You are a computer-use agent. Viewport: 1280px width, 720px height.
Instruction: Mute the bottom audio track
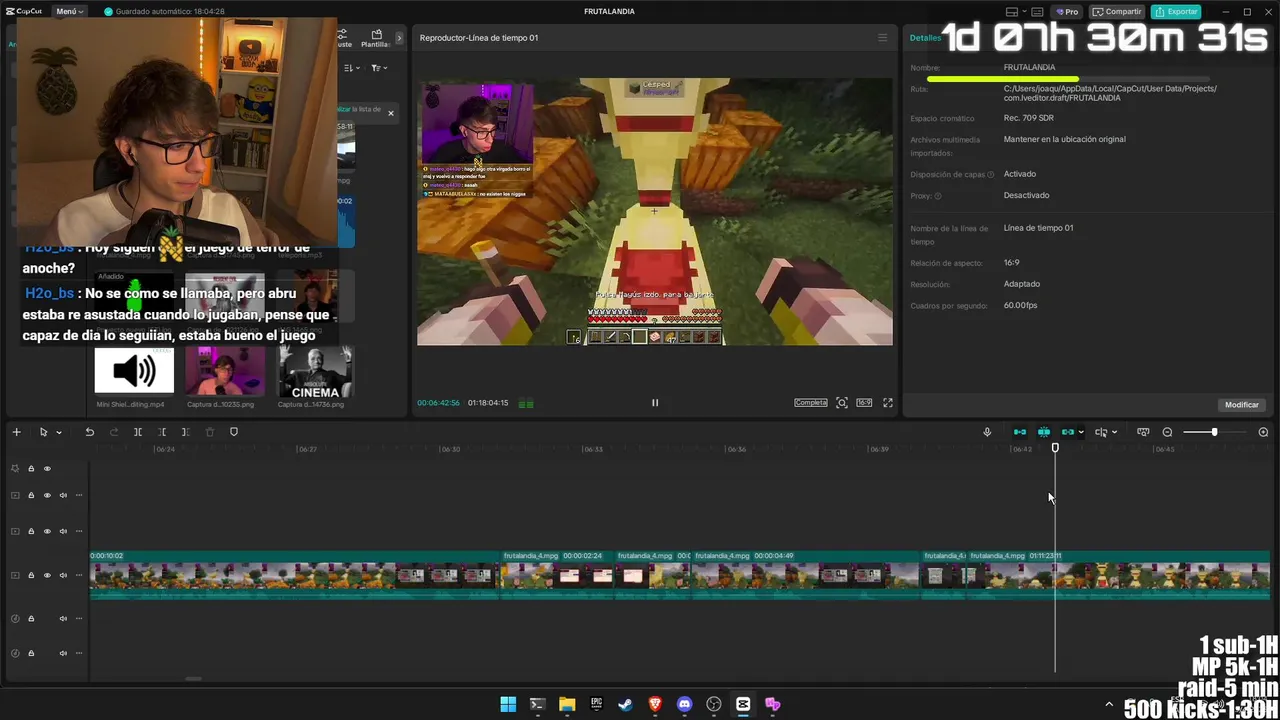coord(63,653)
